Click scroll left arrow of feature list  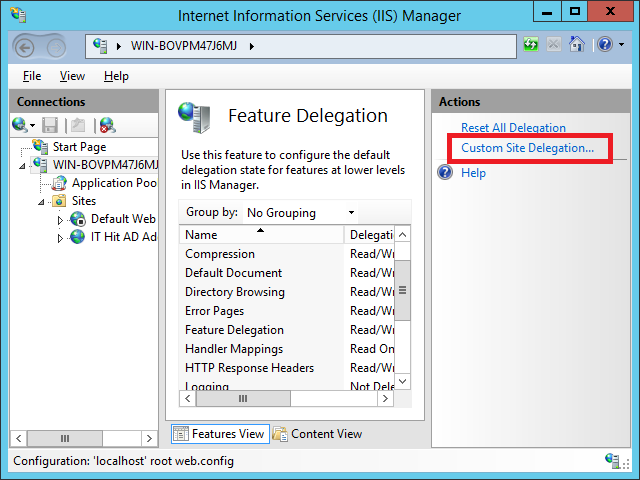[x=187, y=398]
